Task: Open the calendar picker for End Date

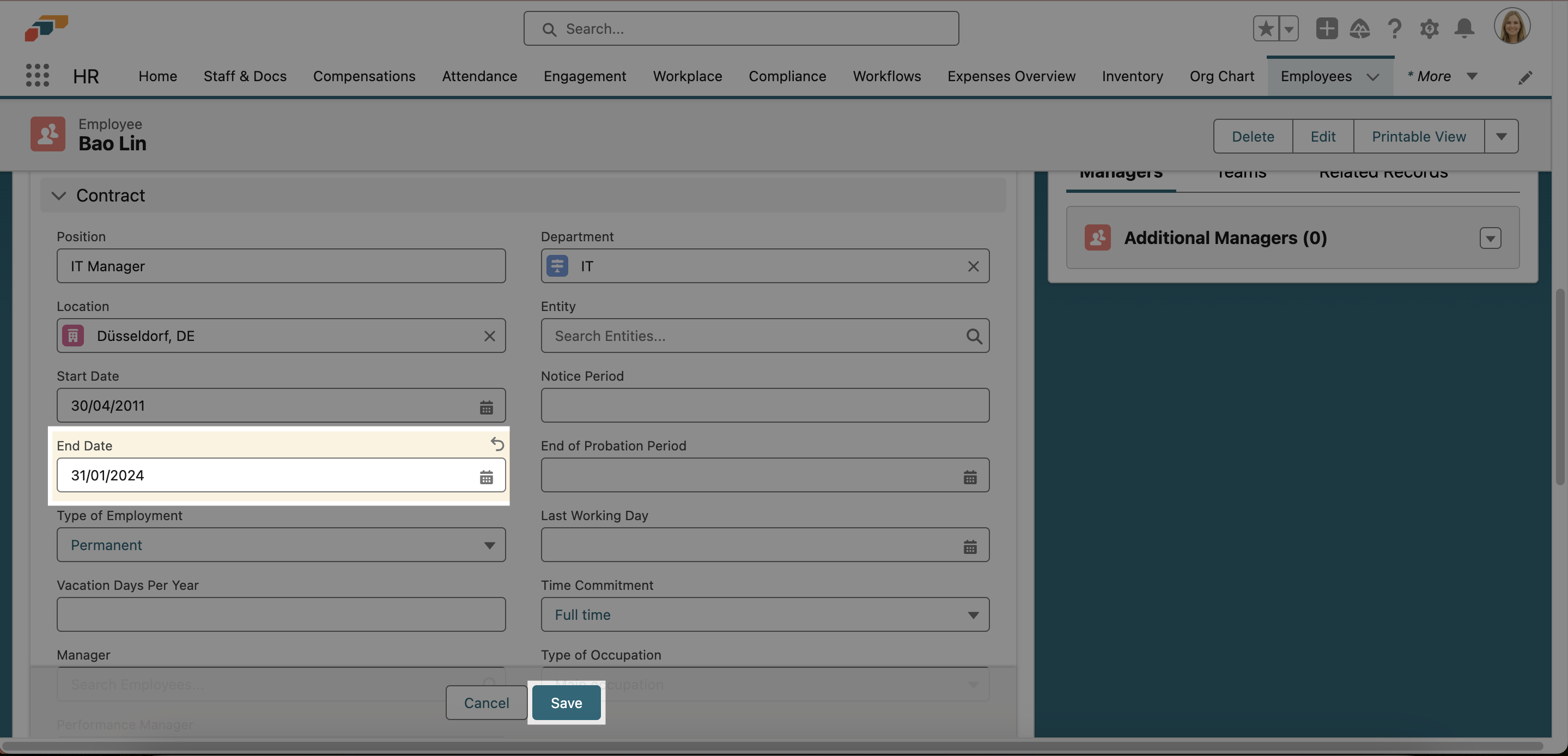Action: tap(486, 477)
